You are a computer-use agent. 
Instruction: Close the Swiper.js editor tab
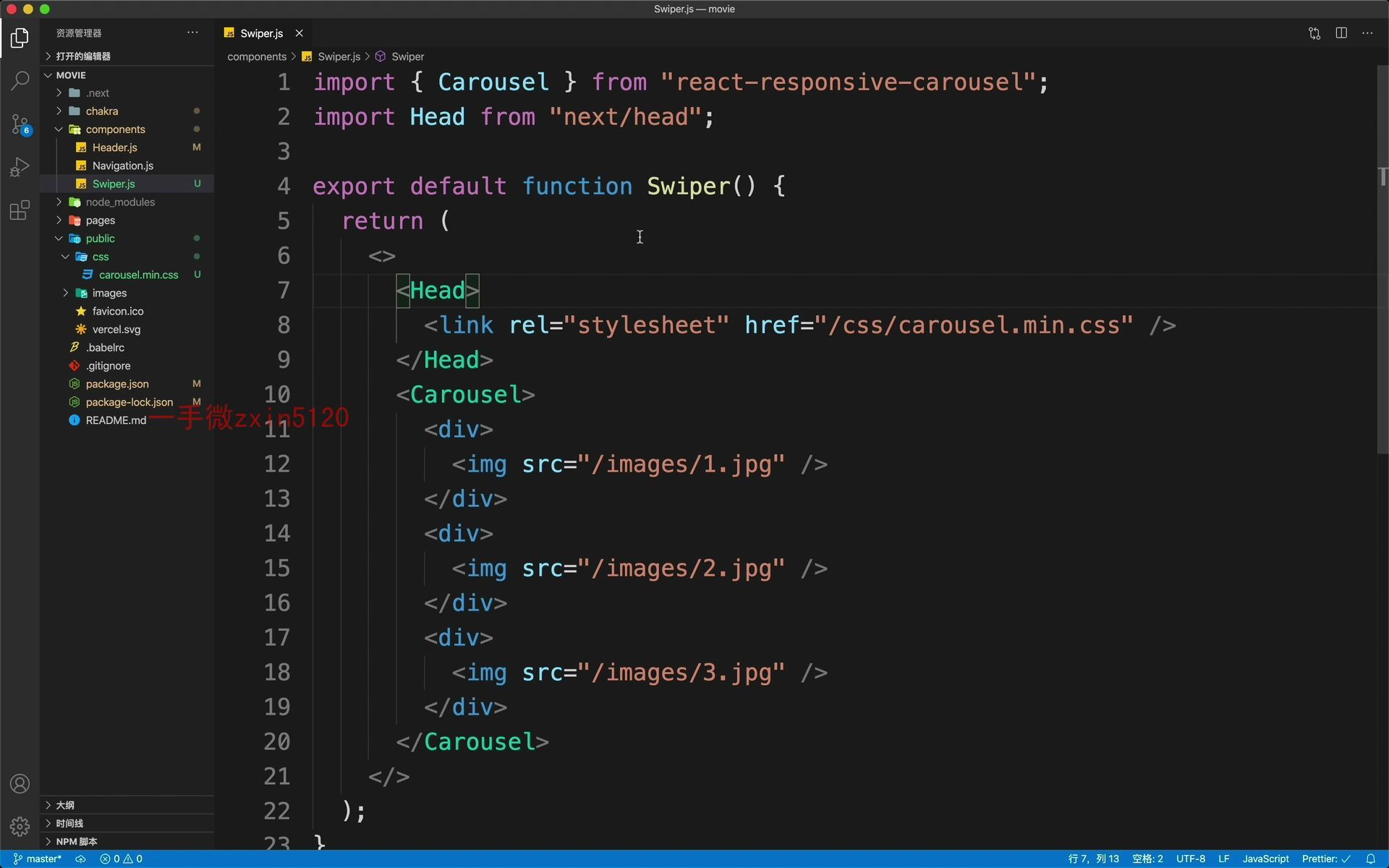click(x=299, y=33)
